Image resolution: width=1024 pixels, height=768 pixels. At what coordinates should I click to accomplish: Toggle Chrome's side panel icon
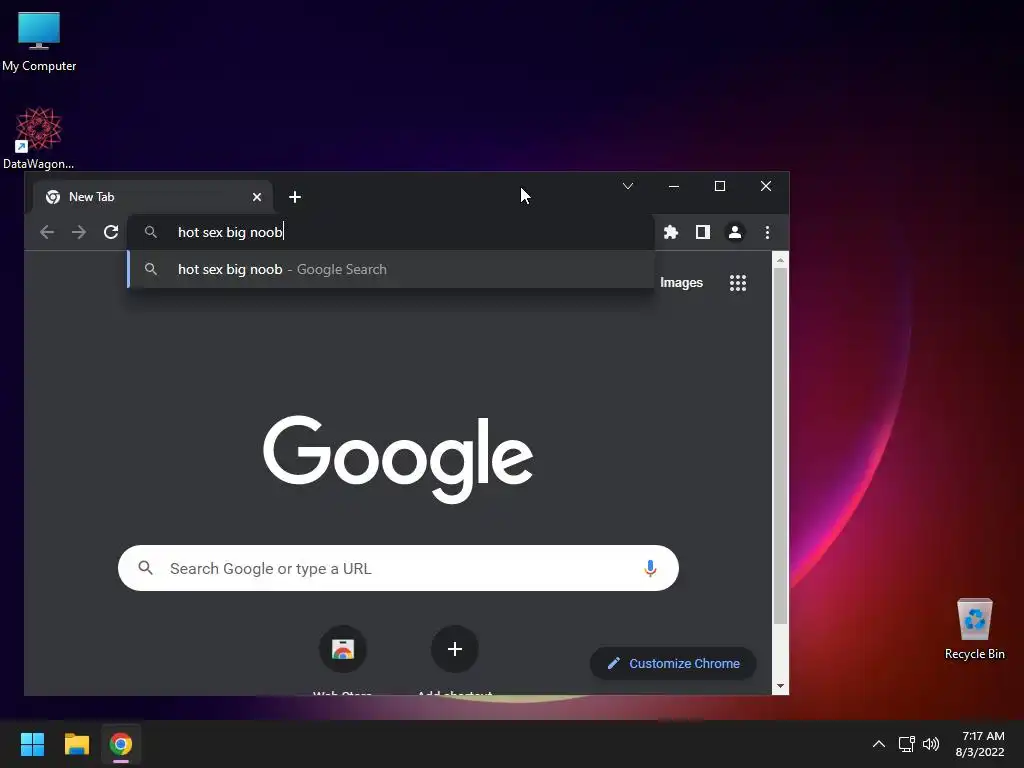click(x=703, y=232)
